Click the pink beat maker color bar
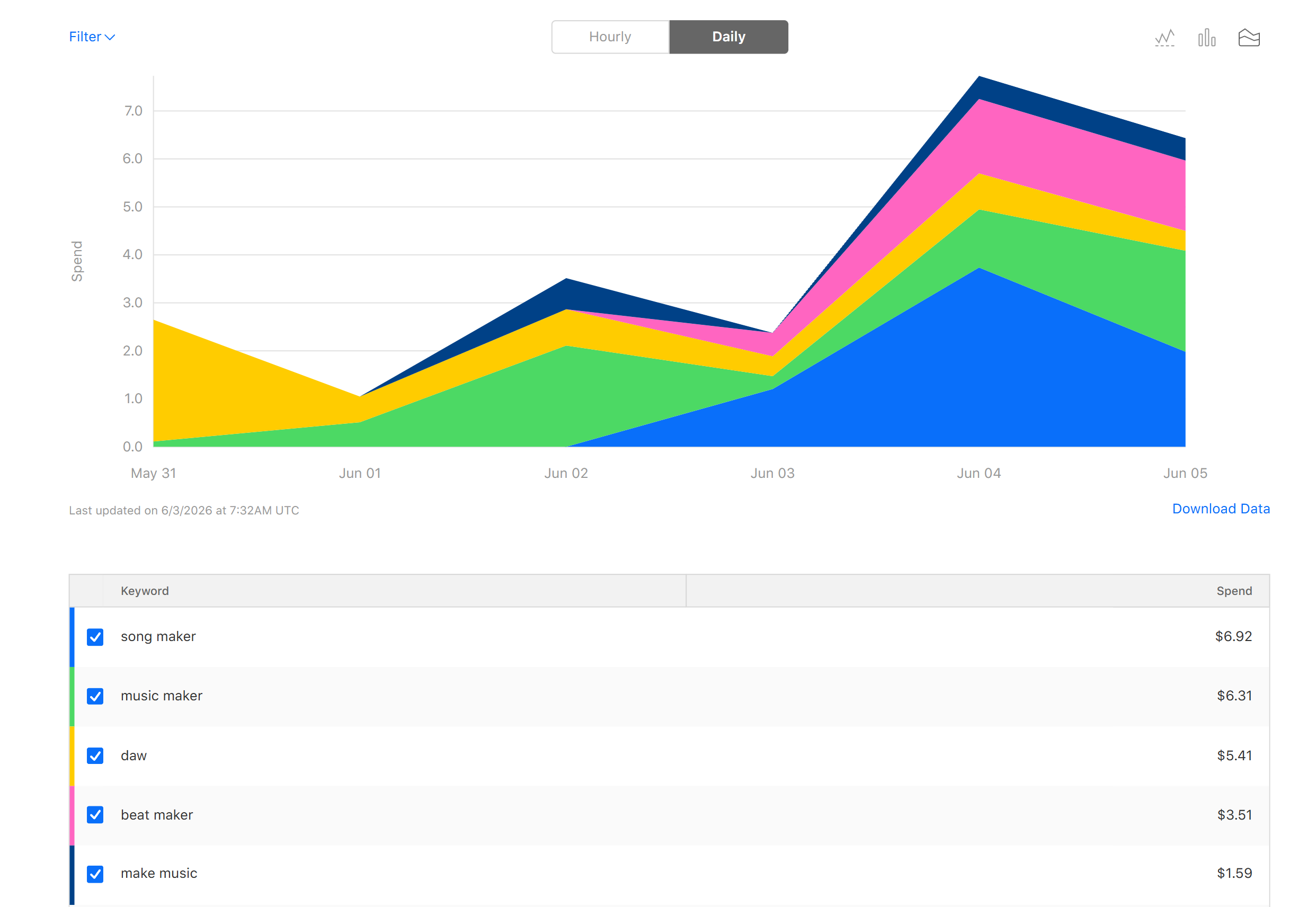Screen dimensions: 1316x907 [x=72, y=815]
